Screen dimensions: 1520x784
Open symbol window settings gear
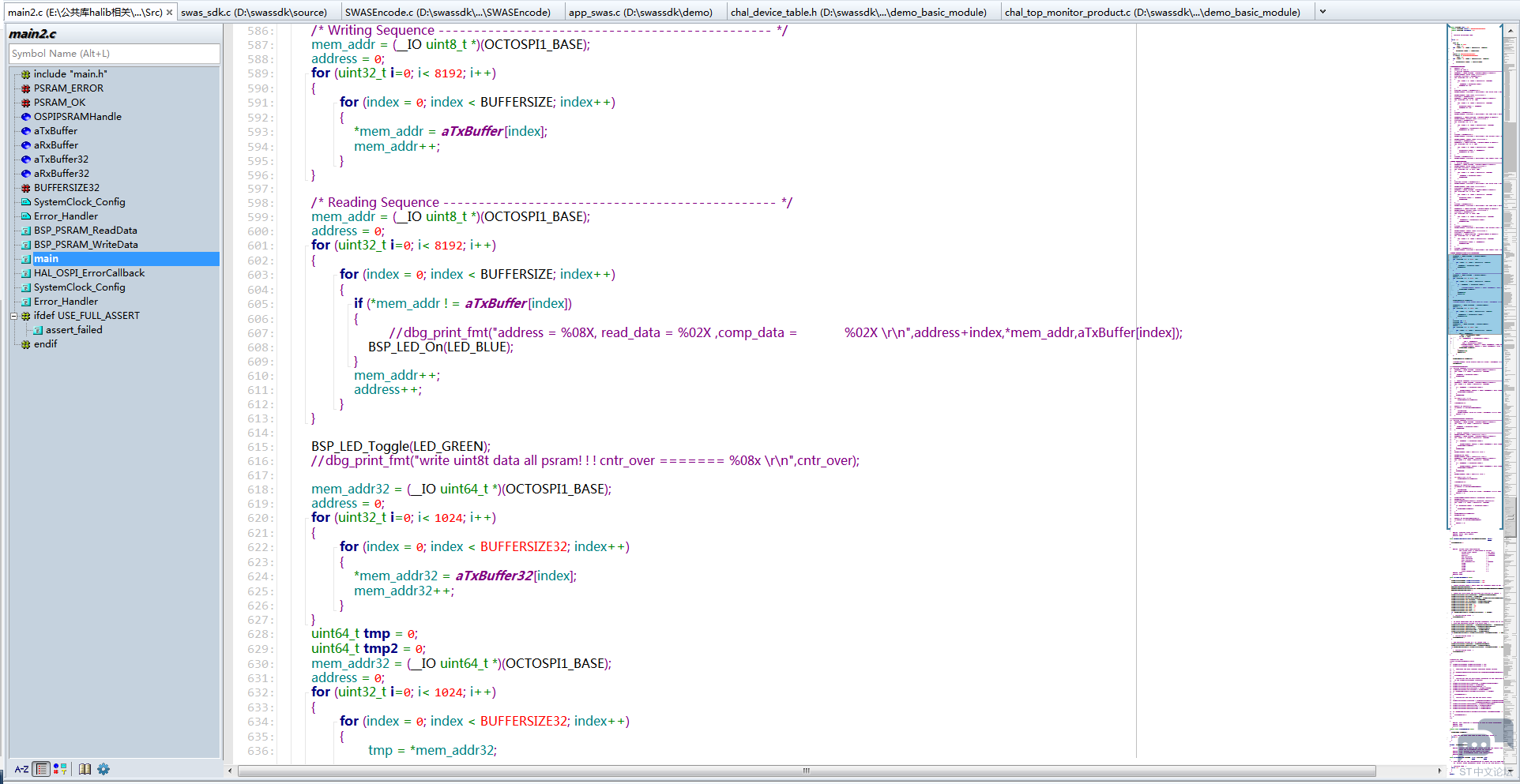[103, 769]
